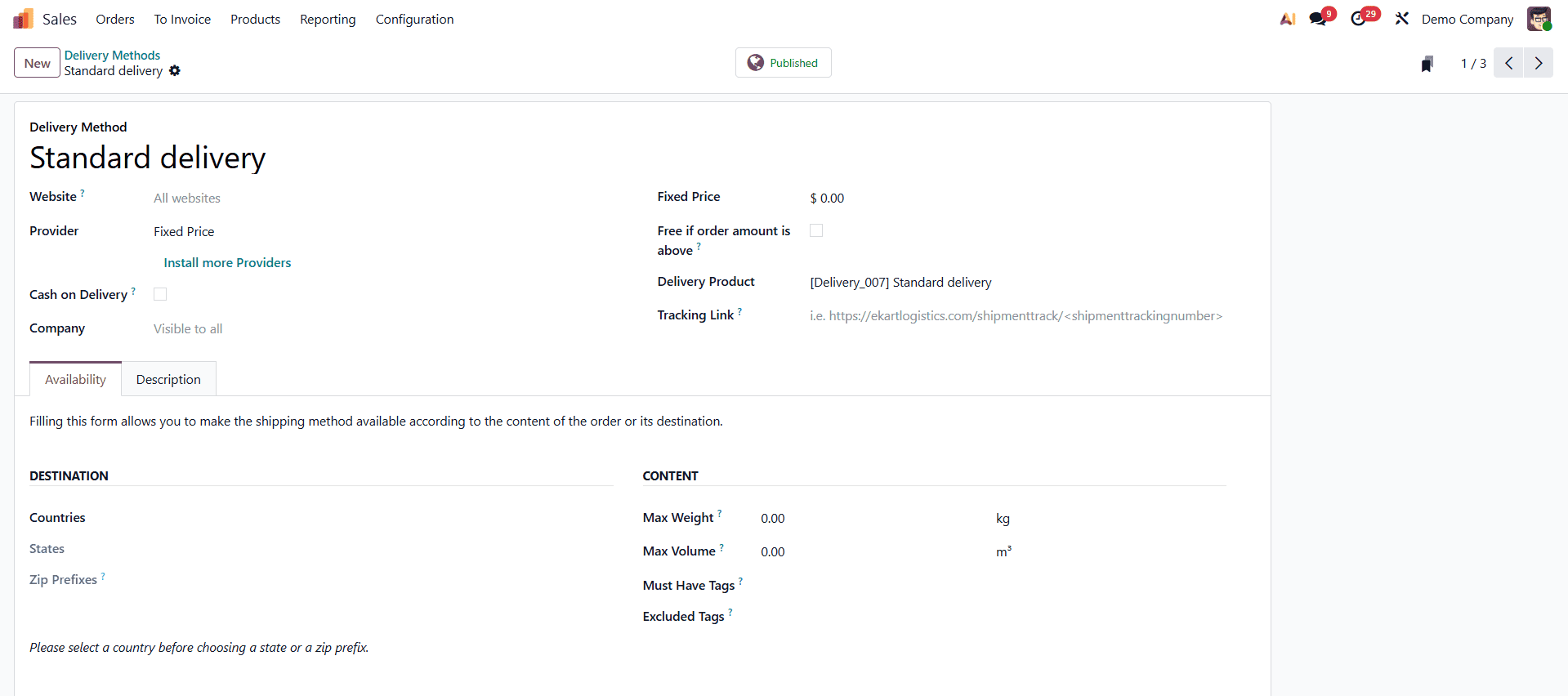The image size is (1568, 696).
Task: Go to the previous record arrow
Action: tap(1509, 63)
